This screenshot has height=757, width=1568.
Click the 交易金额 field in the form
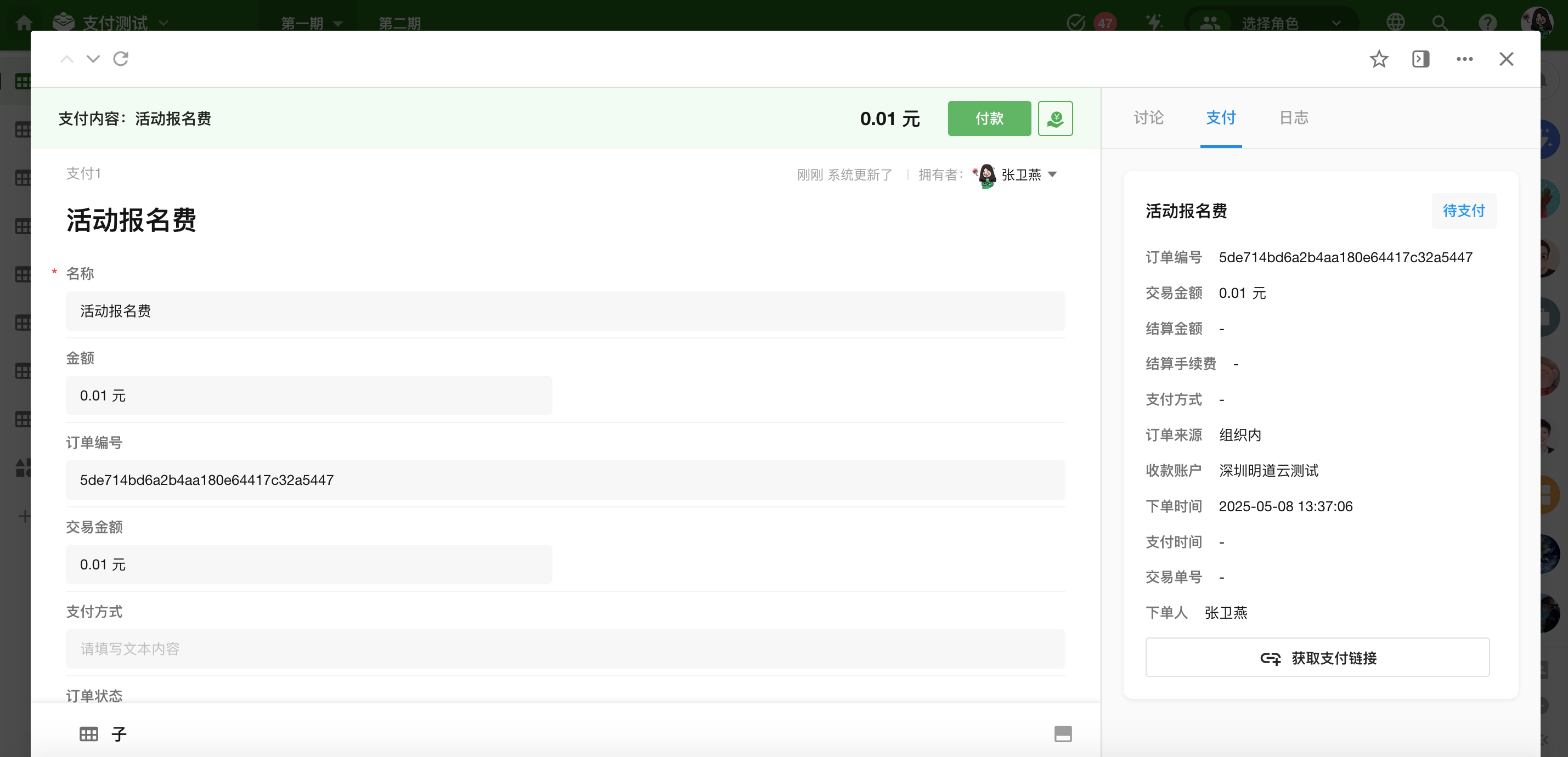[x=309, y=564]
